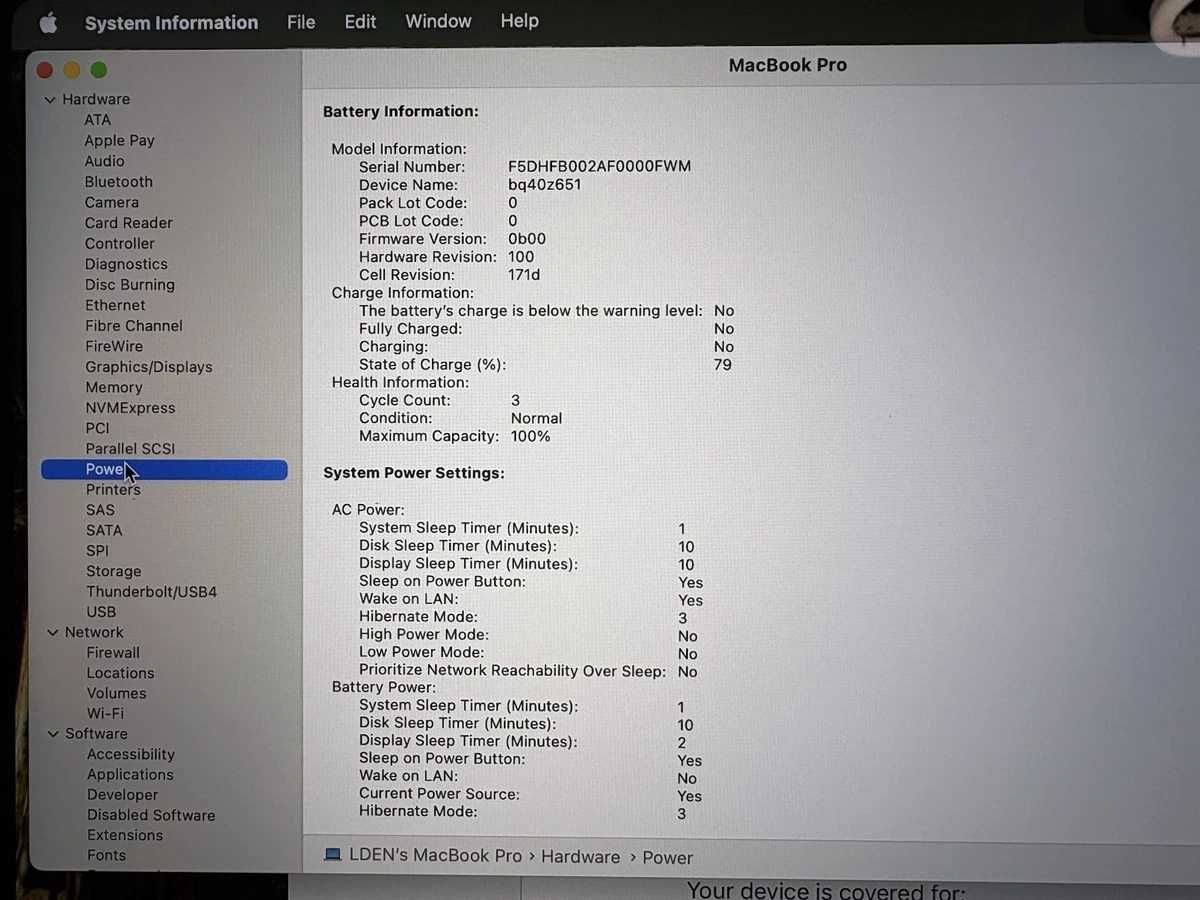Viewport: 1200px width, 900px height.
Task: Collapse the Hardware section
Action: tap(50, 100)
